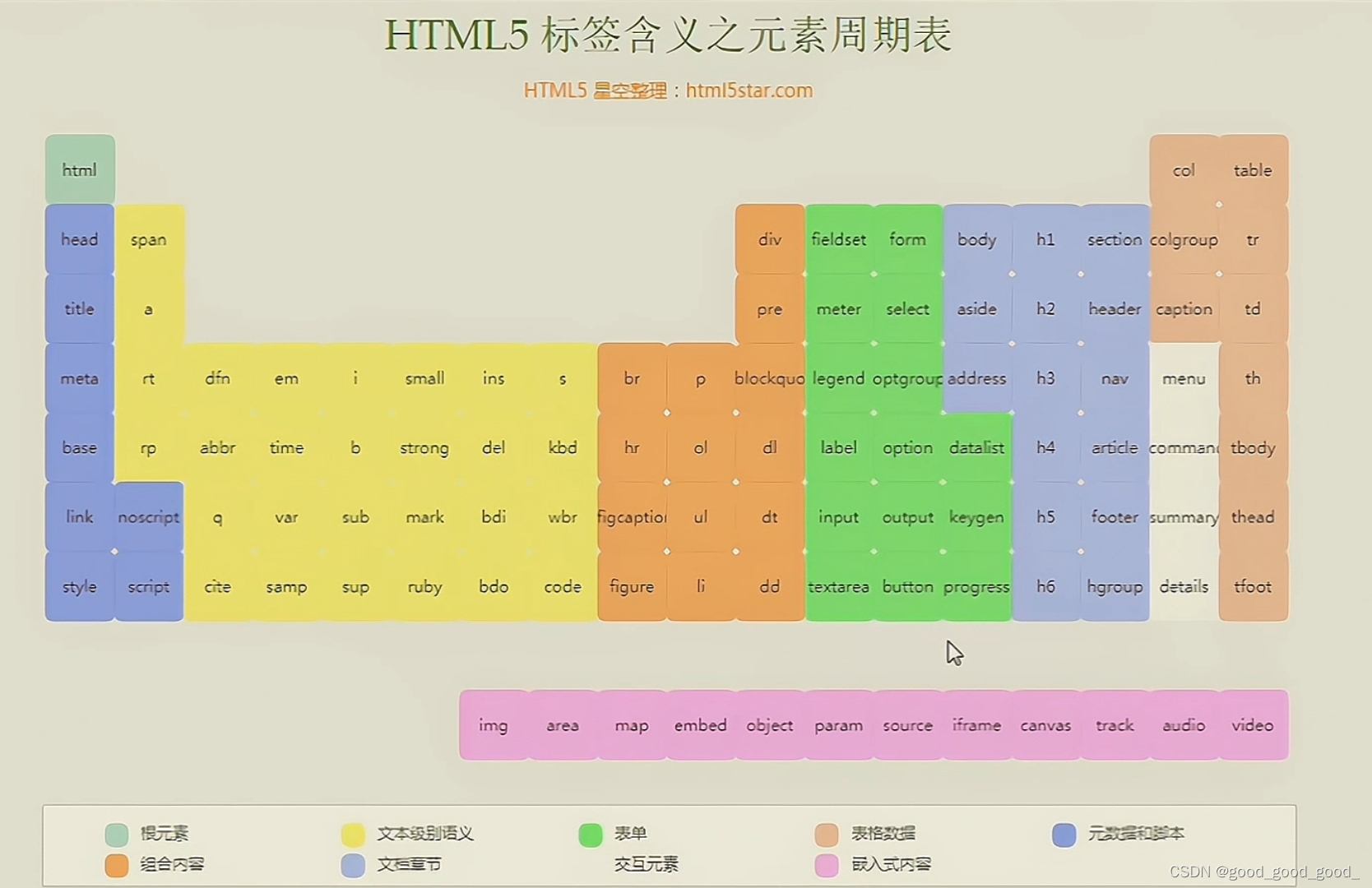Click the span tile
The width and height of the screenshot is (1372, 888).
click(x=149, y=239)
